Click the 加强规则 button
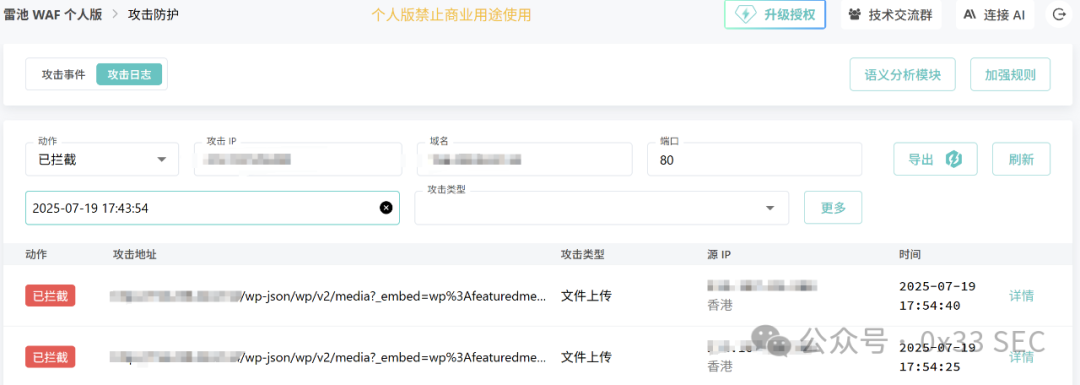Screen dimensions: 1080x385 1010,74
